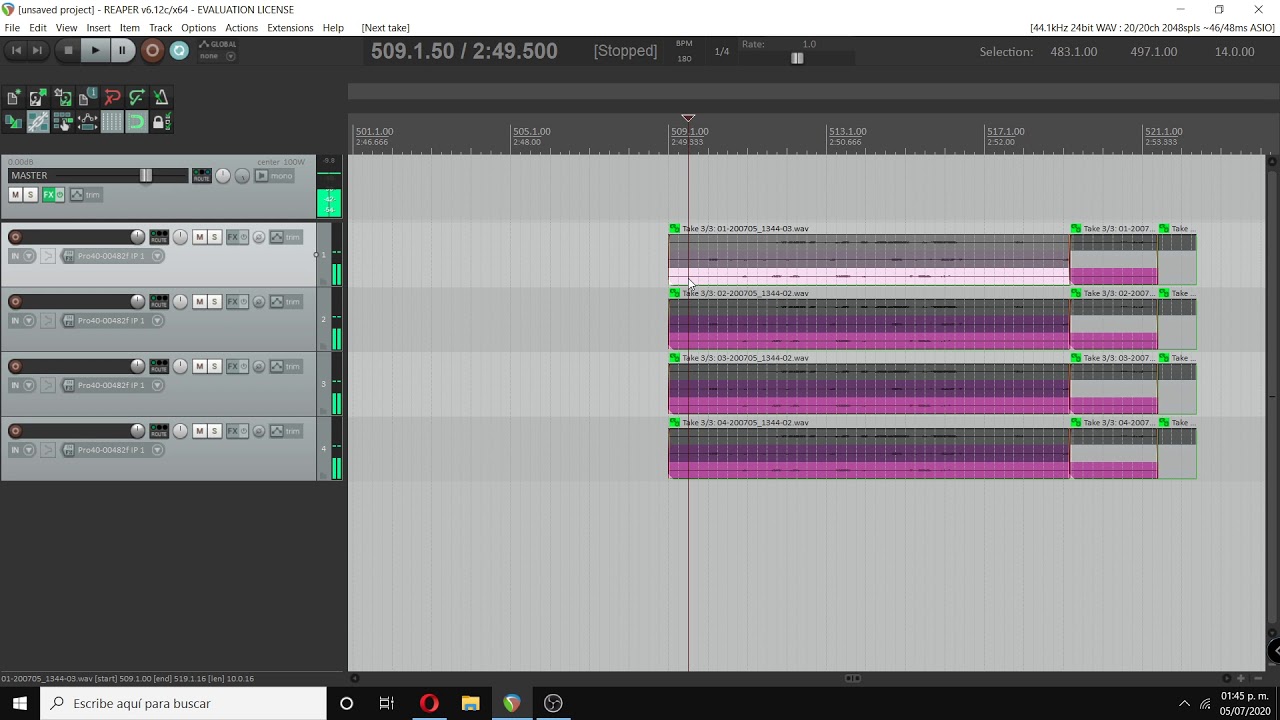Open a project with the open-file icon
1280x720 pixels.
pyautogui.click(x=37, y=98)
